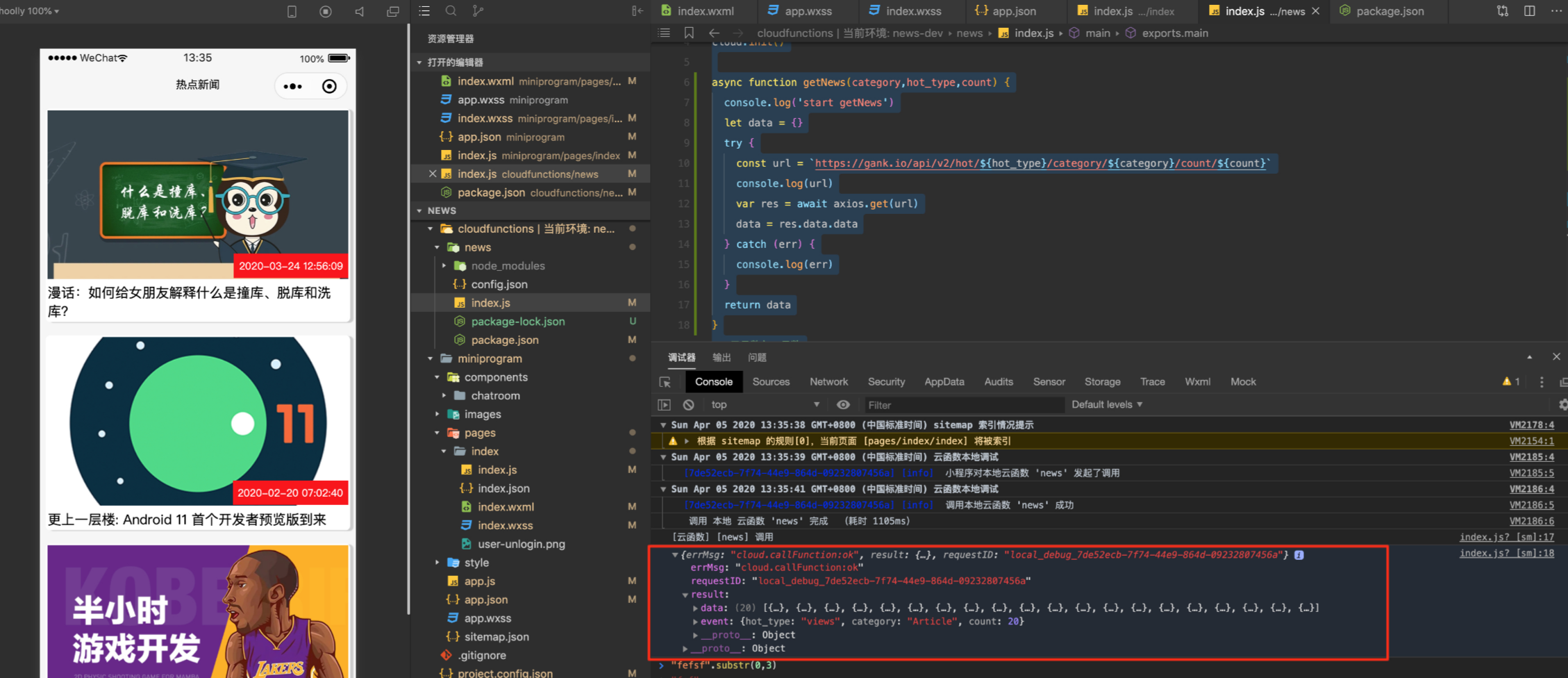Clear the console with the ban icon
The width and height of the screenshot is (1568, 678).
point(688,404)
